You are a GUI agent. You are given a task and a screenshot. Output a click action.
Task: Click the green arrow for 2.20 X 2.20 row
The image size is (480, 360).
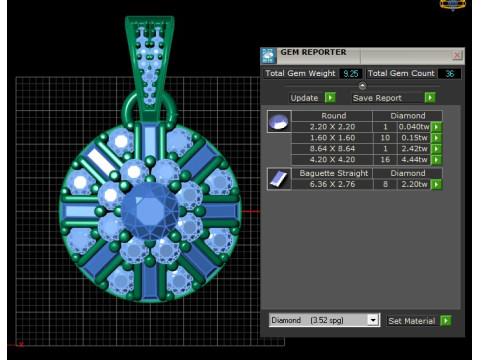[x=436, y=127]
